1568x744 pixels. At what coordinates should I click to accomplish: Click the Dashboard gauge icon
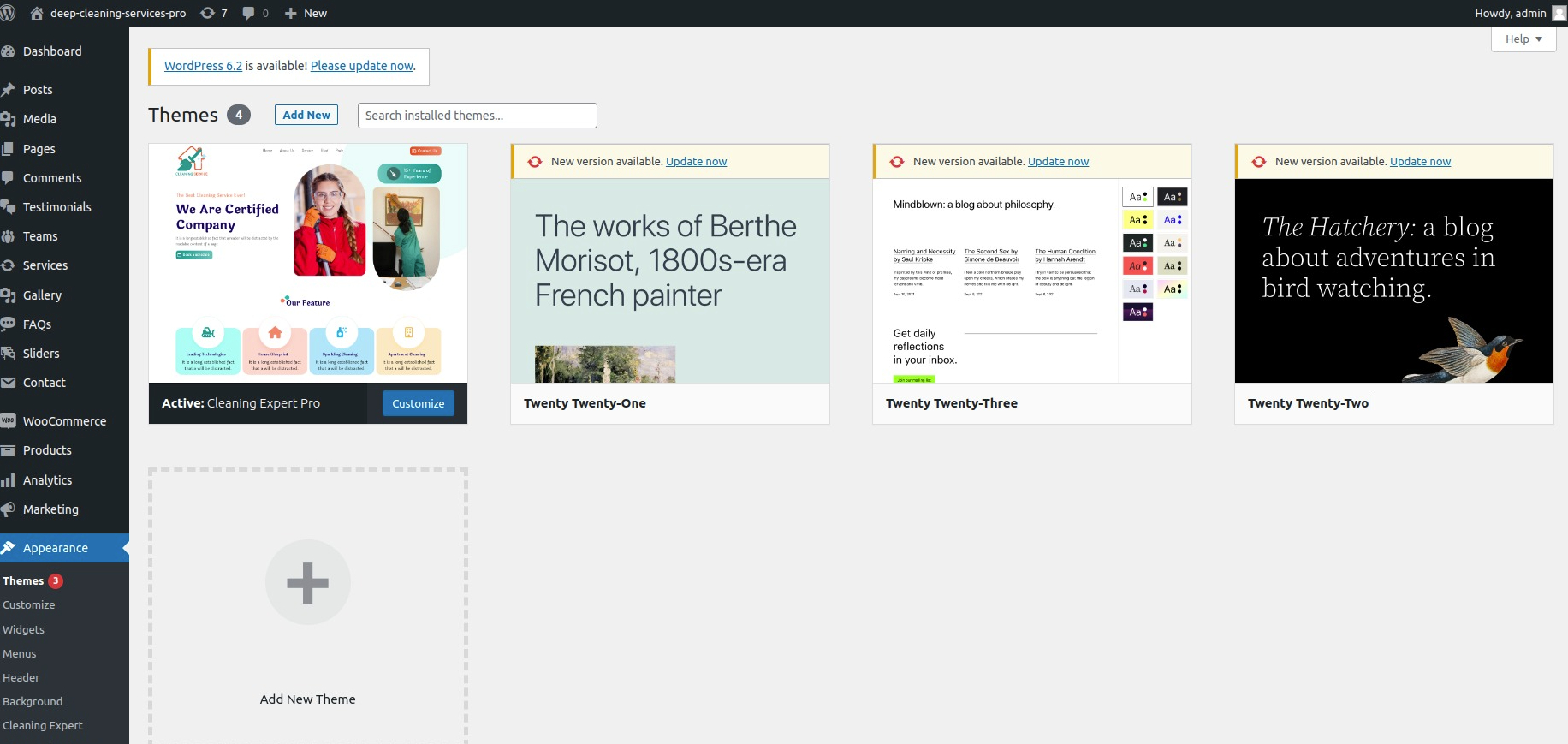point(8,51)
